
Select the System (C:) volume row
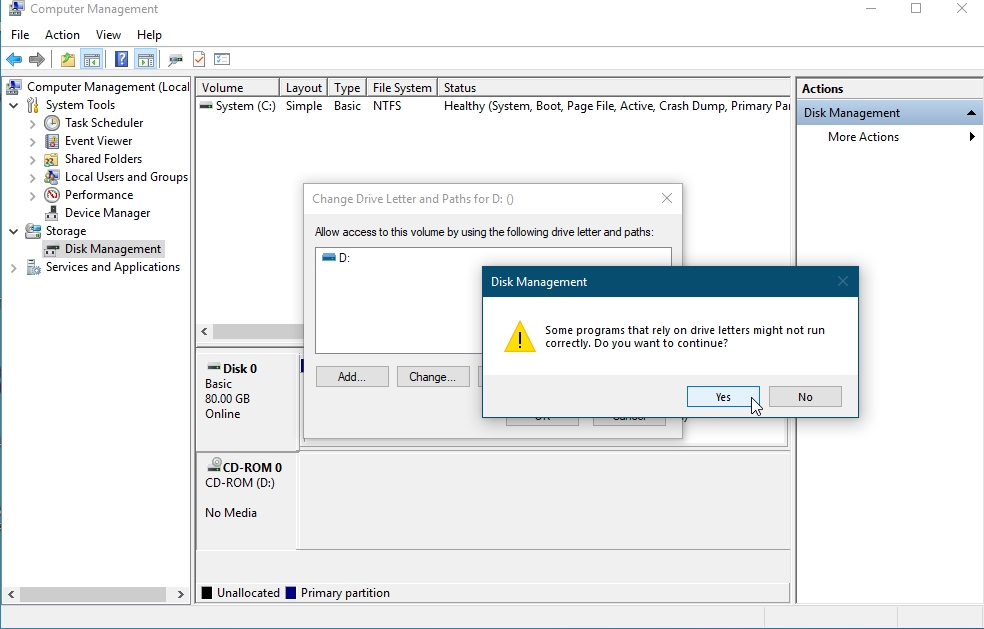click(493, 106)
